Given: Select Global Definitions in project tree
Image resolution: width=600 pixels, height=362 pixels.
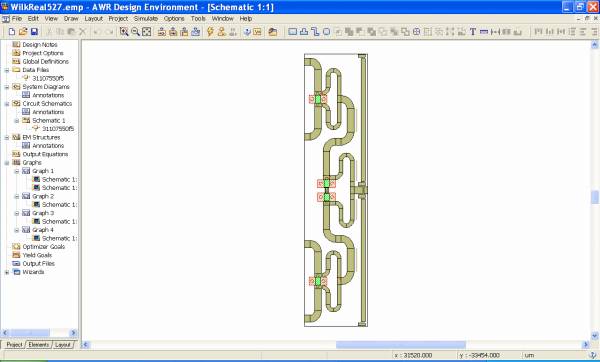Looking at the screenshot, I should click(x=46, y=62).
